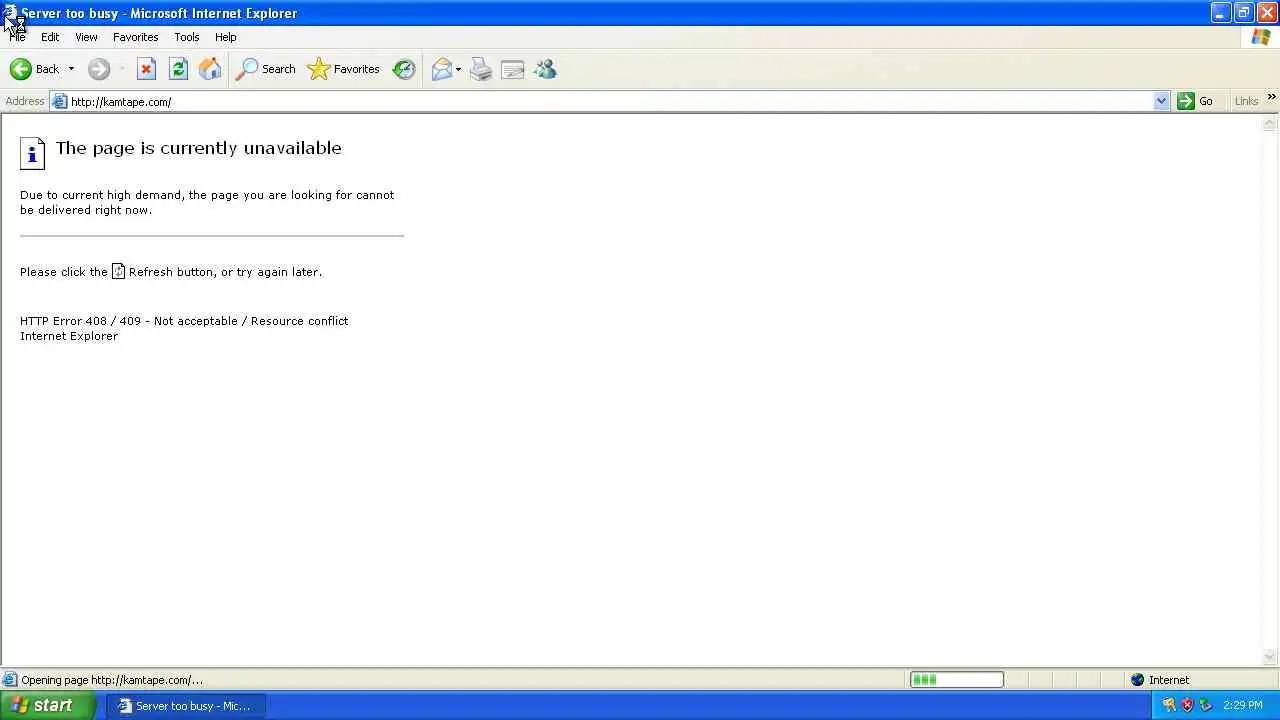Viewport: 1280px width, 720px height.
Task: Open the File menu
Action: [17, 37]
